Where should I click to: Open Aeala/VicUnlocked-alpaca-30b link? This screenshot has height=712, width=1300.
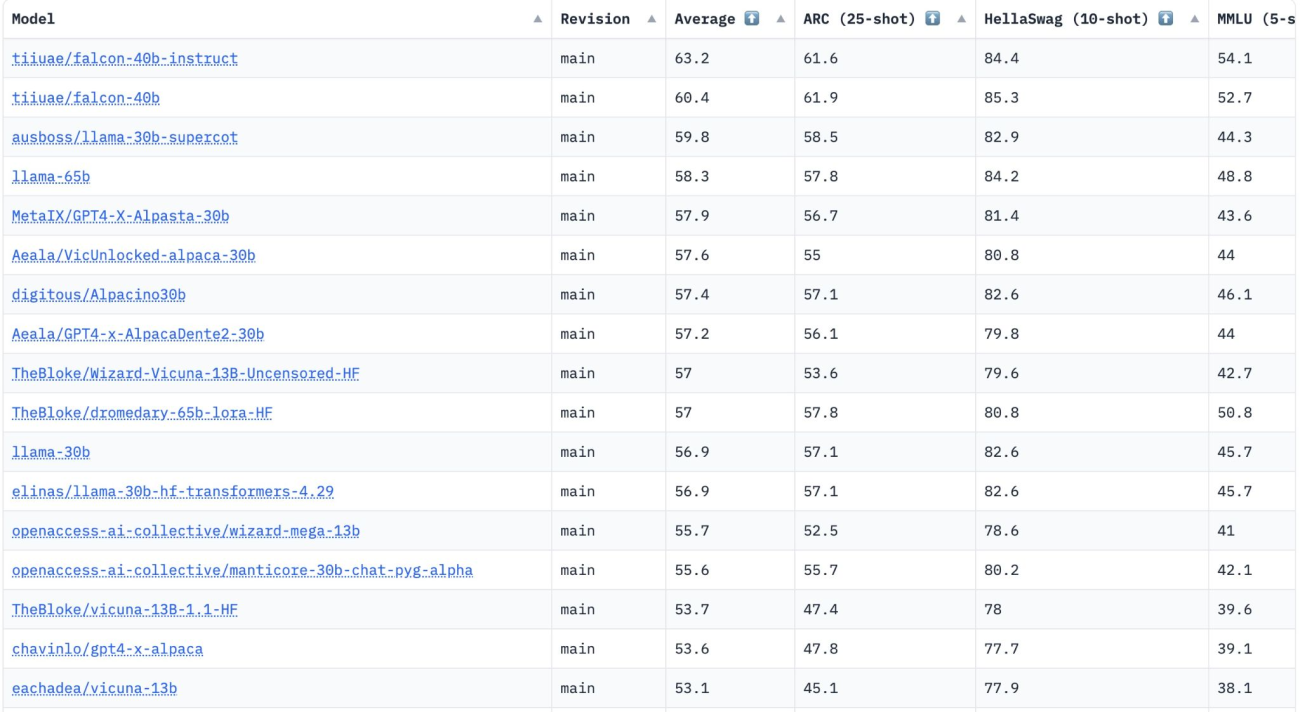click(134, 256)
